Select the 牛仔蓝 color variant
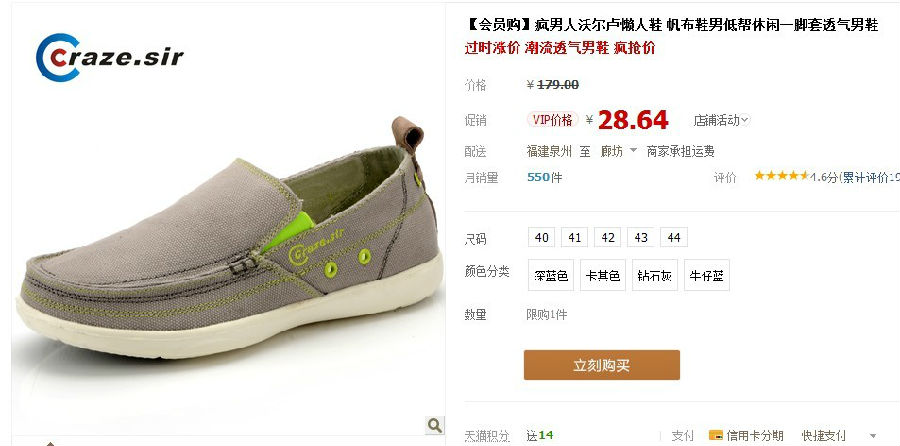Screen dimensions: 900x446 (707, 276)
